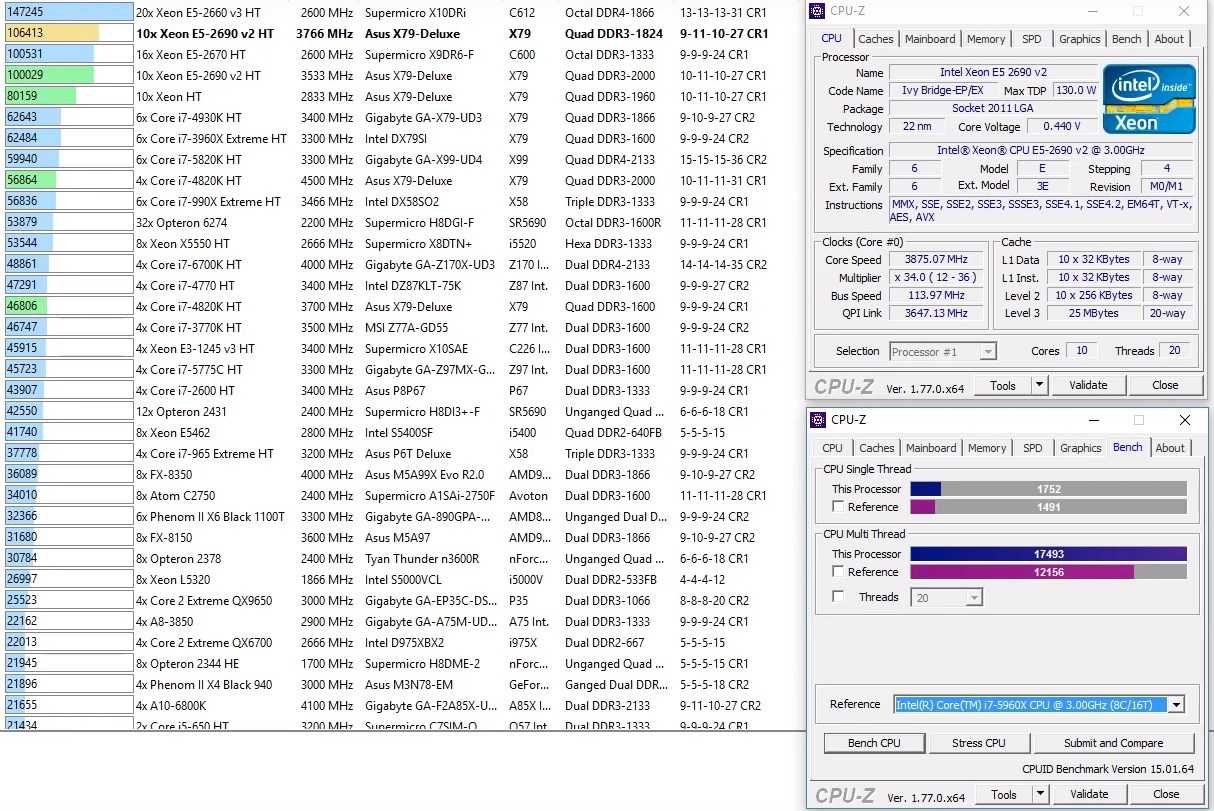Switch to Bench tab in the processor-info CPU-Z window
Screen dimensions: 1214x811
(1127, 39)
